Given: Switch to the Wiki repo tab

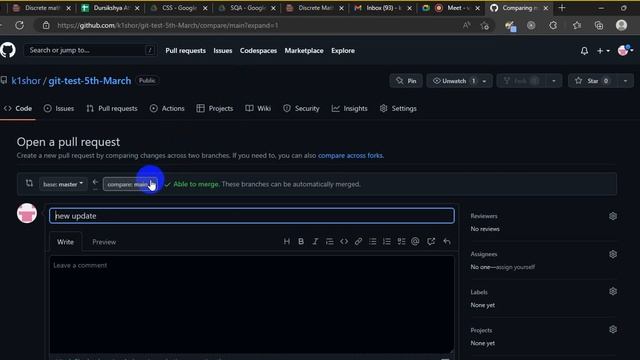Looking at the screenshot, I should coord(258,109).
